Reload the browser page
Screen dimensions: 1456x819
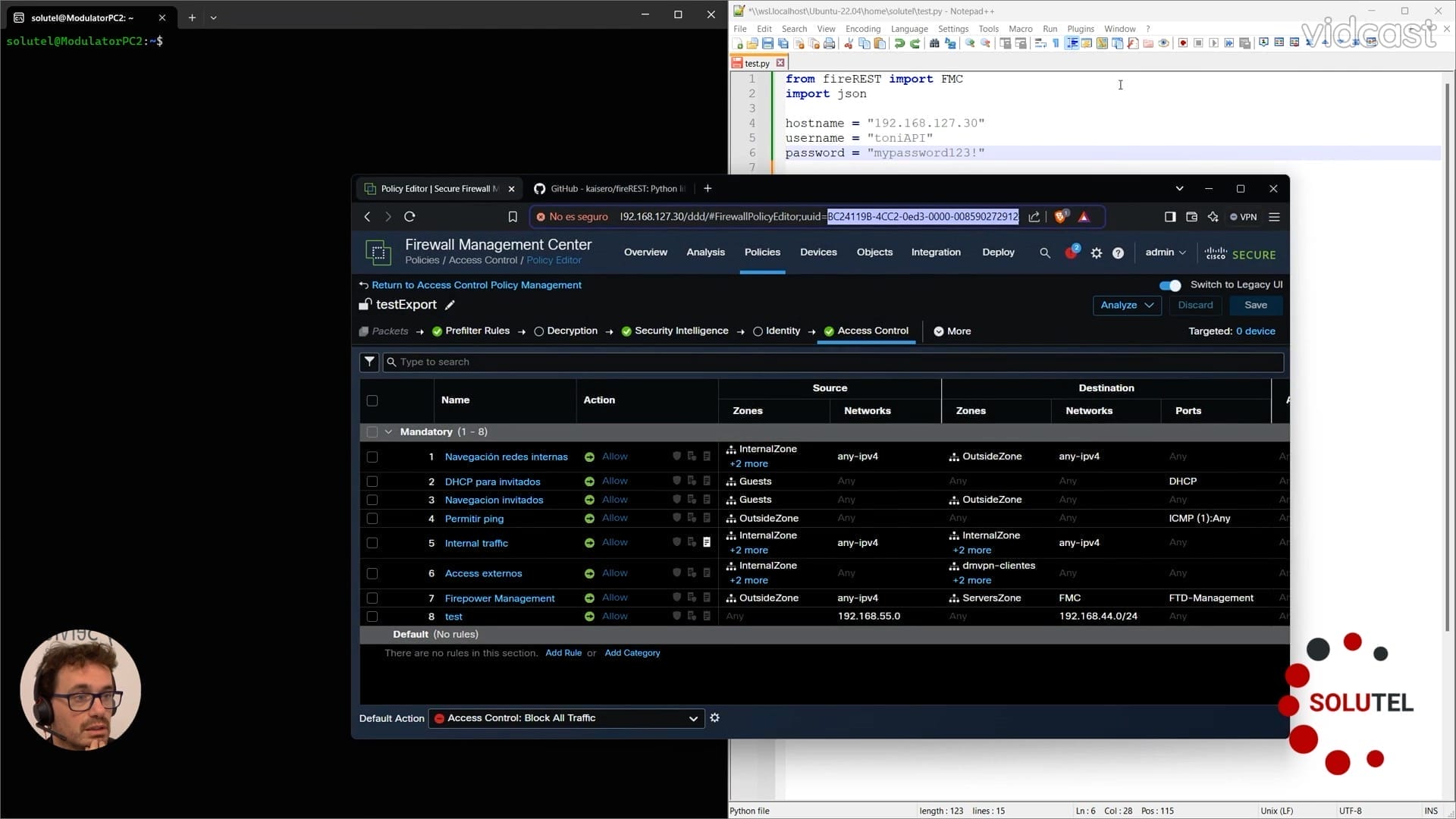409,217
